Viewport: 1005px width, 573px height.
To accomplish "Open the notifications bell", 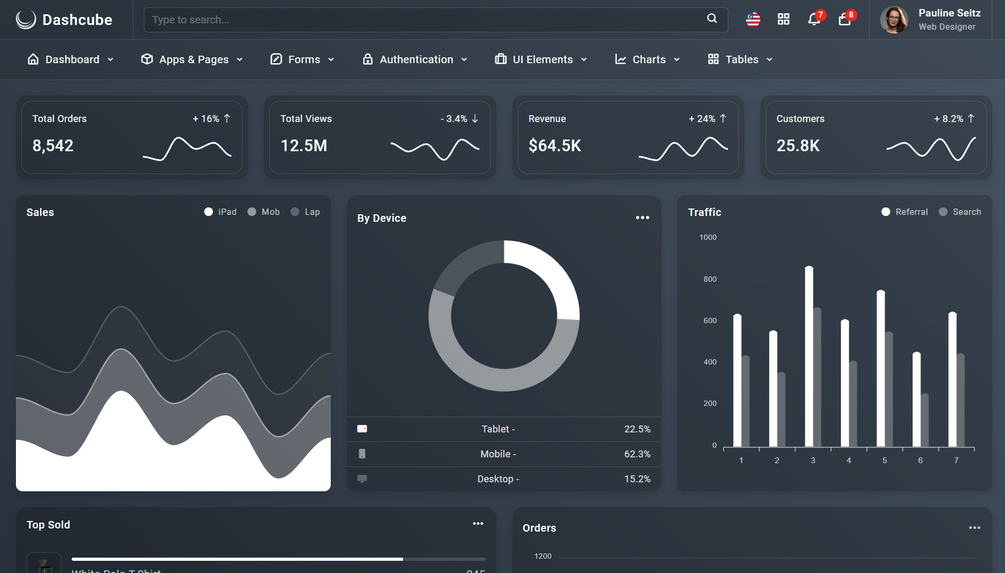I will point(814,19).
